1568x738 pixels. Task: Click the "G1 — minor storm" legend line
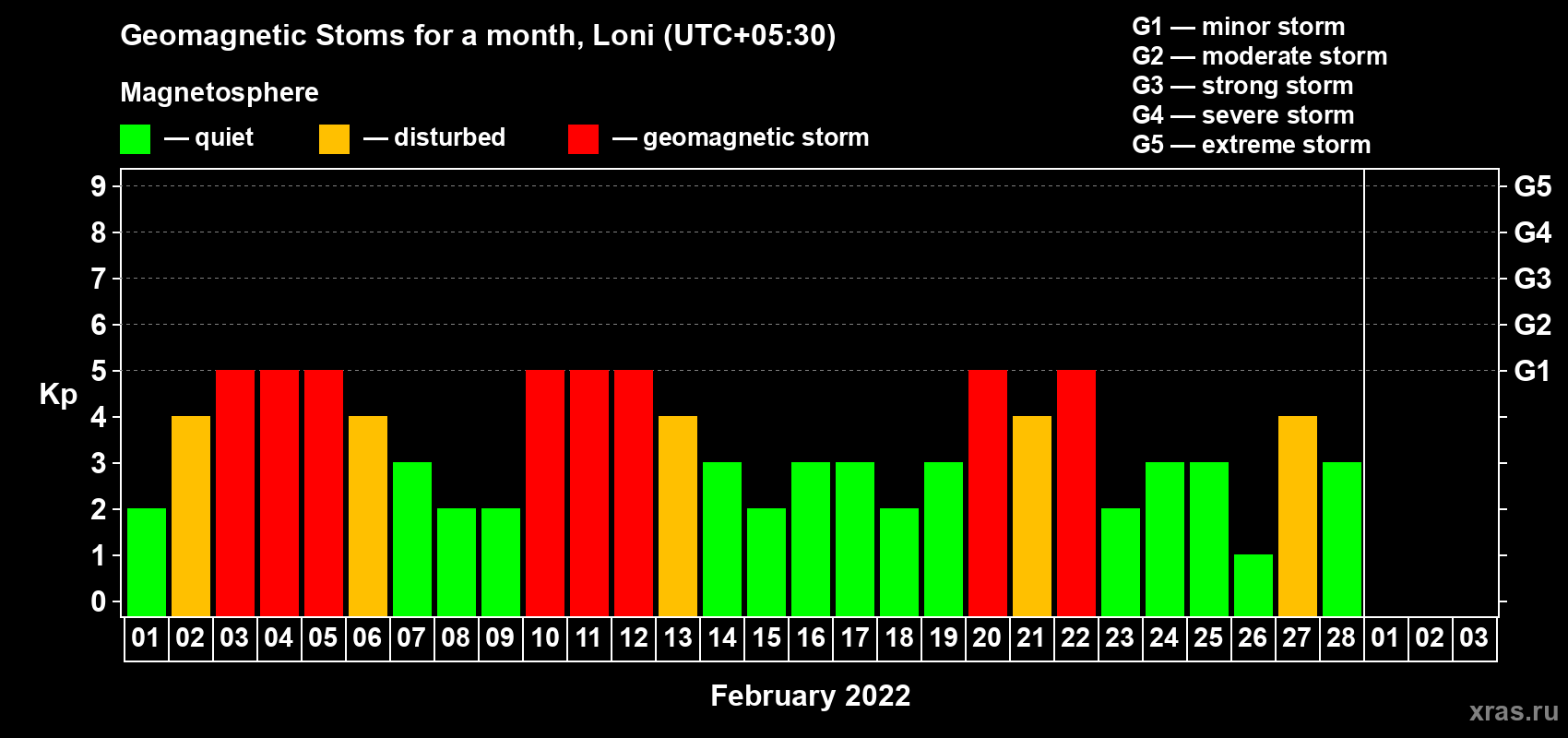pos(1238,27)
